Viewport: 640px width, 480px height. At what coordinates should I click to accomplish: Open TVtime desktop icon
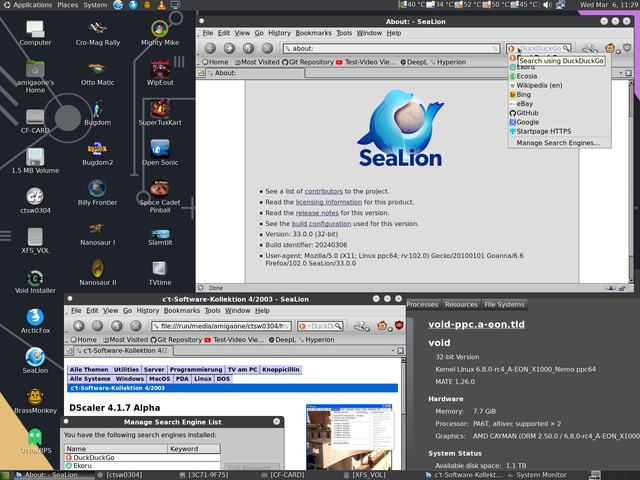tap(160, 273)
